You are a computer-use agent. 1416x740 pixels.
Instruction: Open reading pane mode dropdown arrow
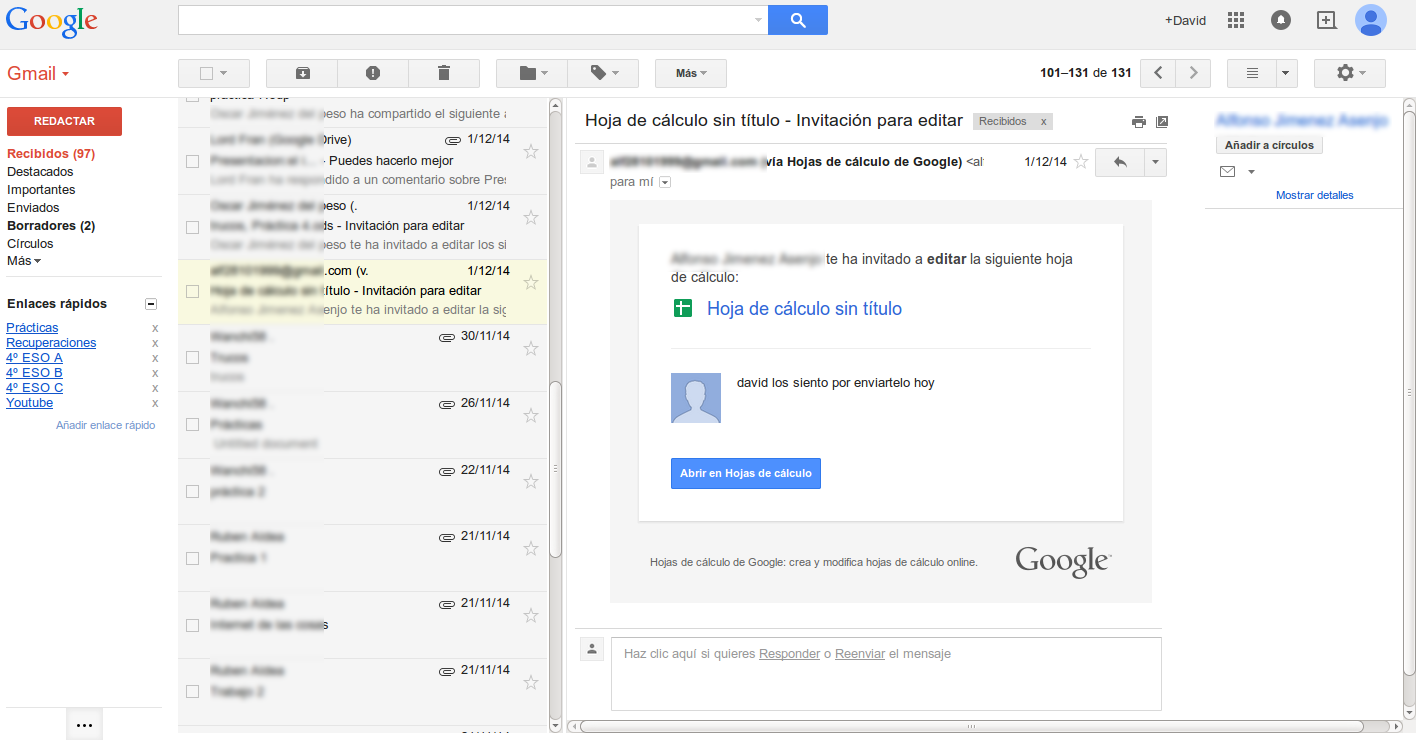pos(1287,73)
